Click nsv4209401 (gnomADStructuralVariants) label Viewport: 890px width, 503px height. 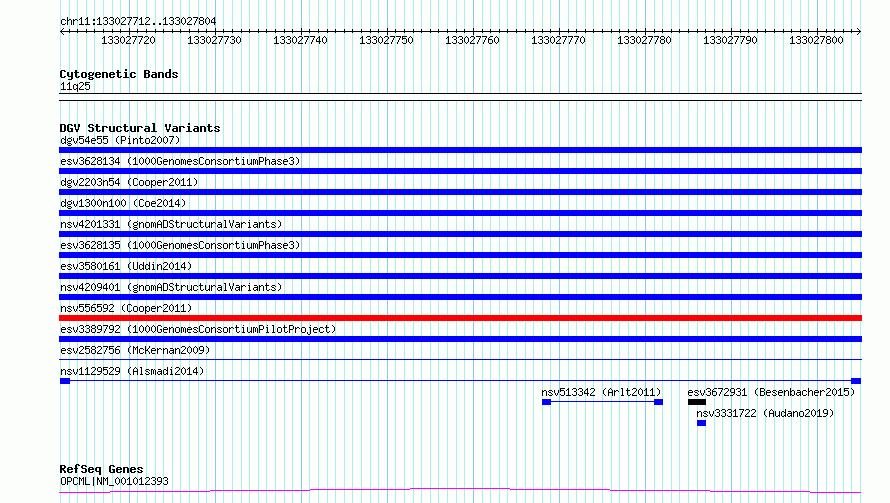pyautogui.click(x=171, y=287)
